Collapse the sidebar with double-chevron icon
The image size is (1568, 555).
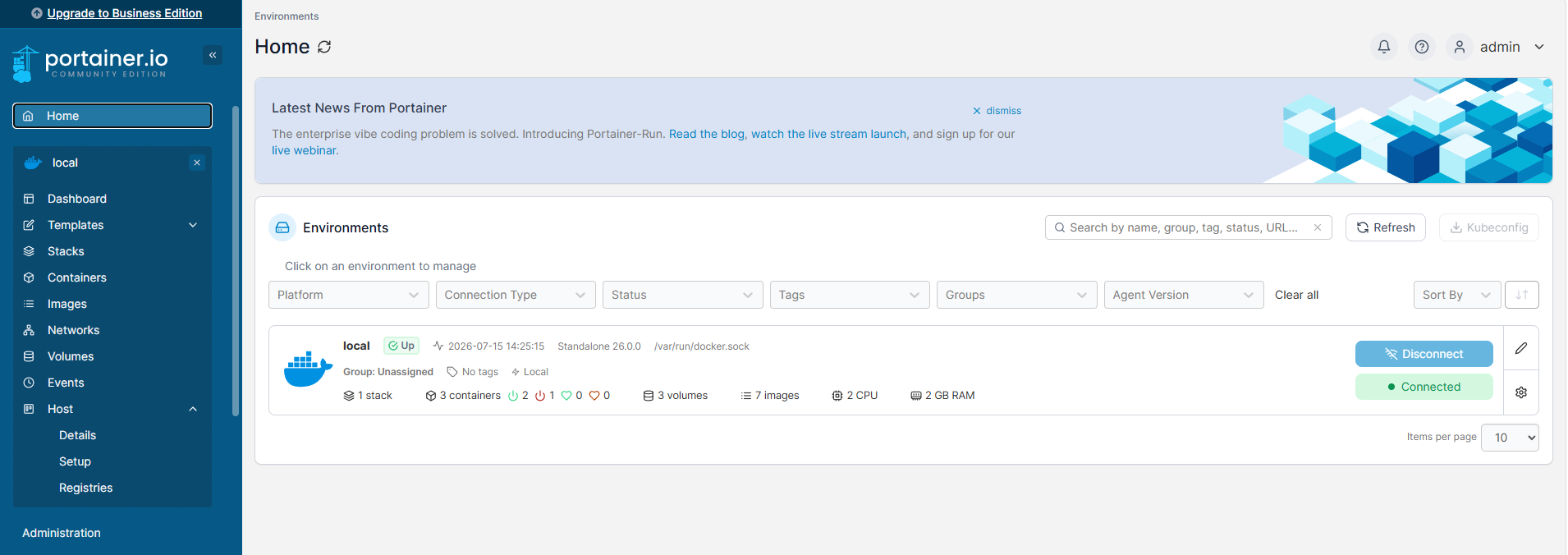213,55
